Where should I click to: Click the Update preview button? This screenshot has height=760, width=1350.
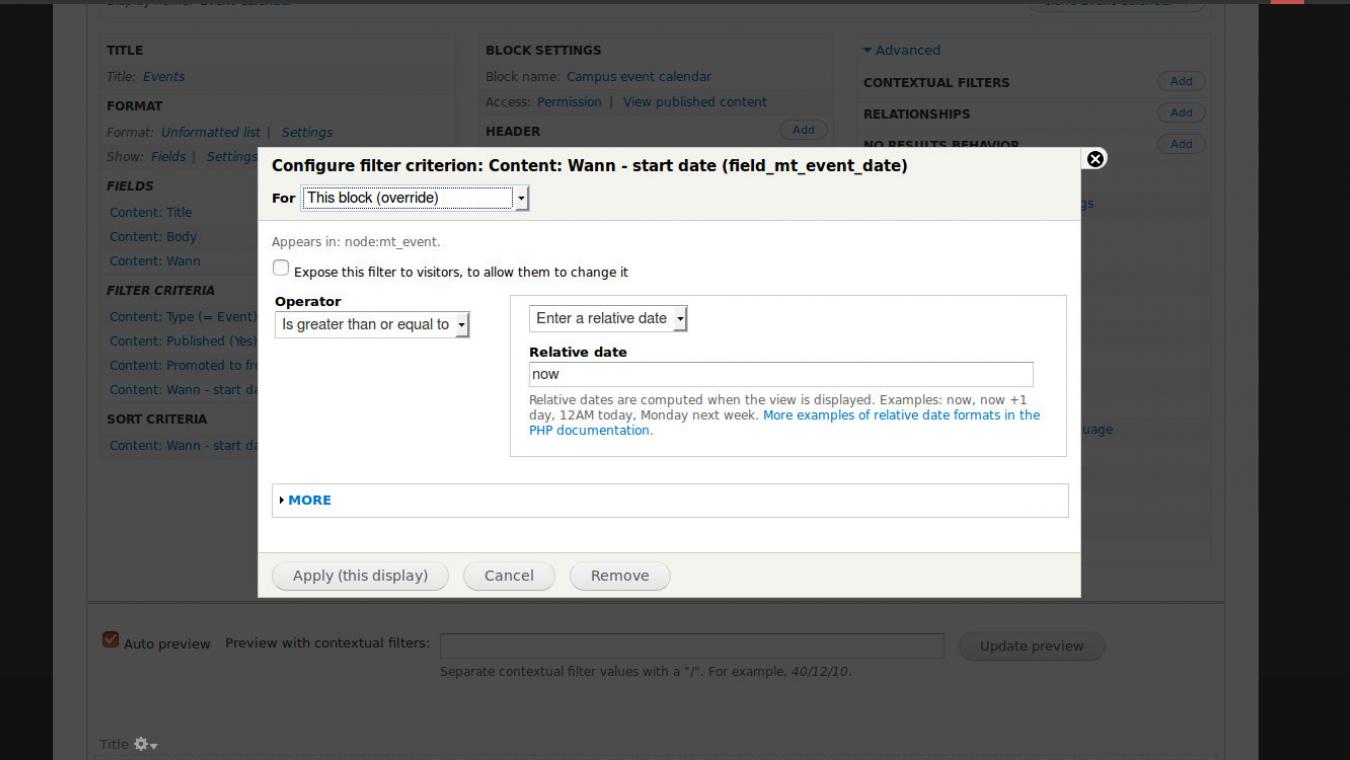[1031, 645]
